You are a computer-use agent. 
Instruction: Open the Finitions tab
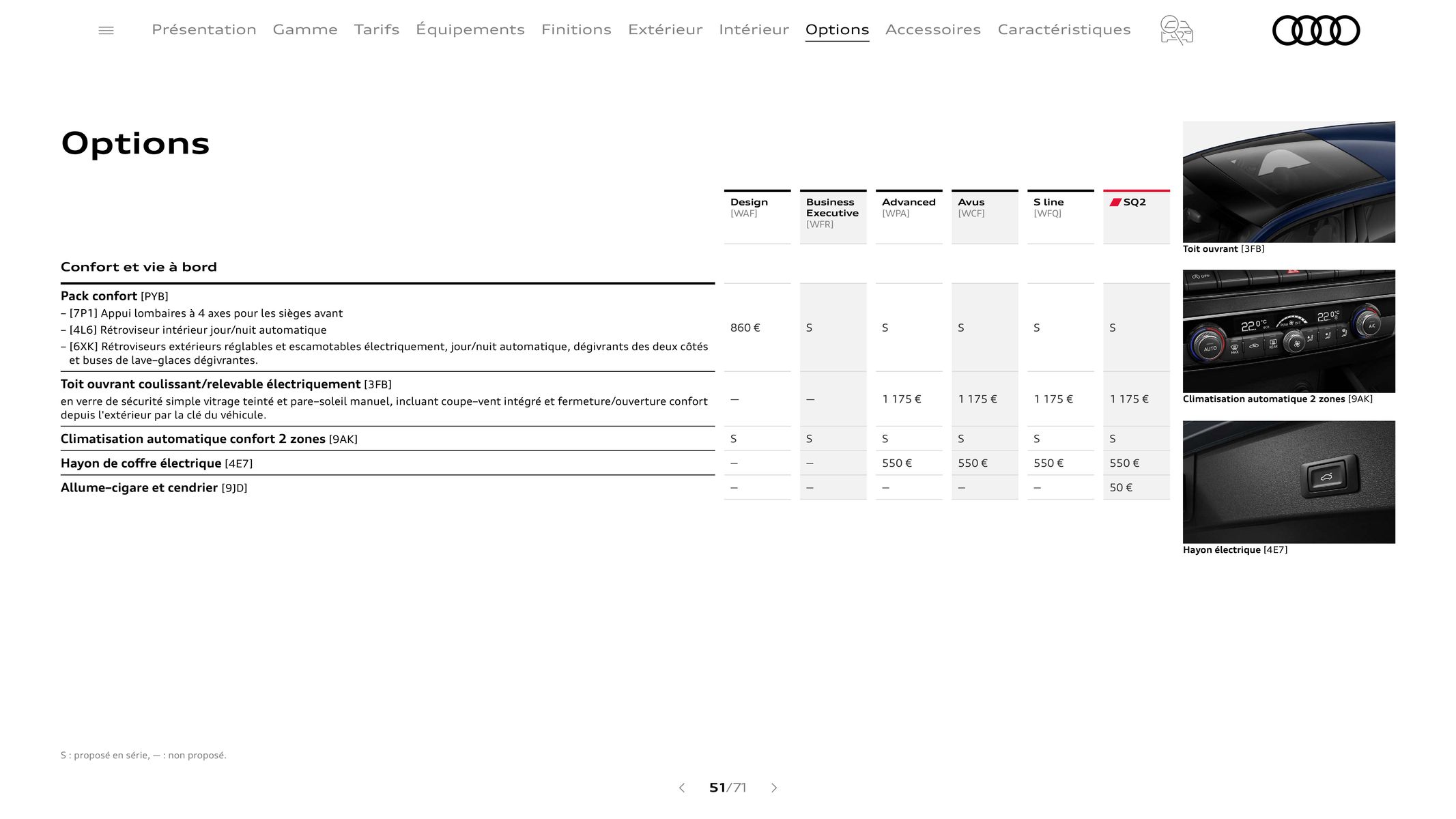576,29
